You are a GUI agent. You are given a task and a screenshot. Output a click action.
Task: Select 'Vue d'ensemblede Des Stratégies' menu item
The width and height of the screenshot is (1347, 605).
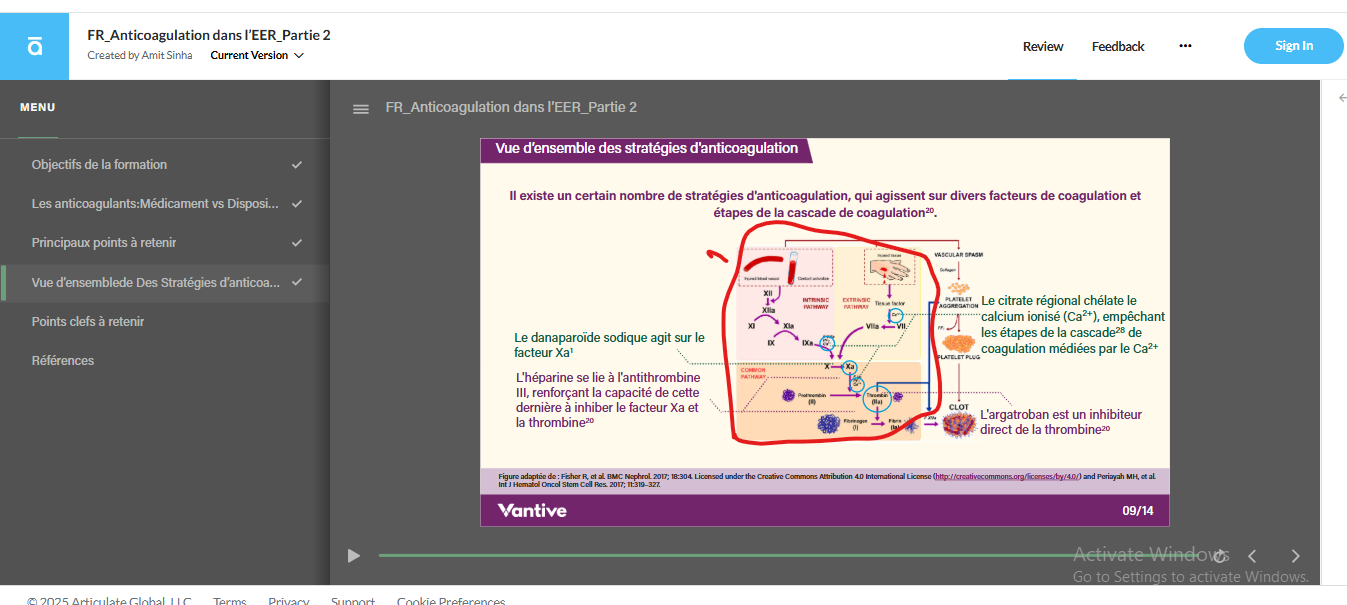[x=165, y=282]
